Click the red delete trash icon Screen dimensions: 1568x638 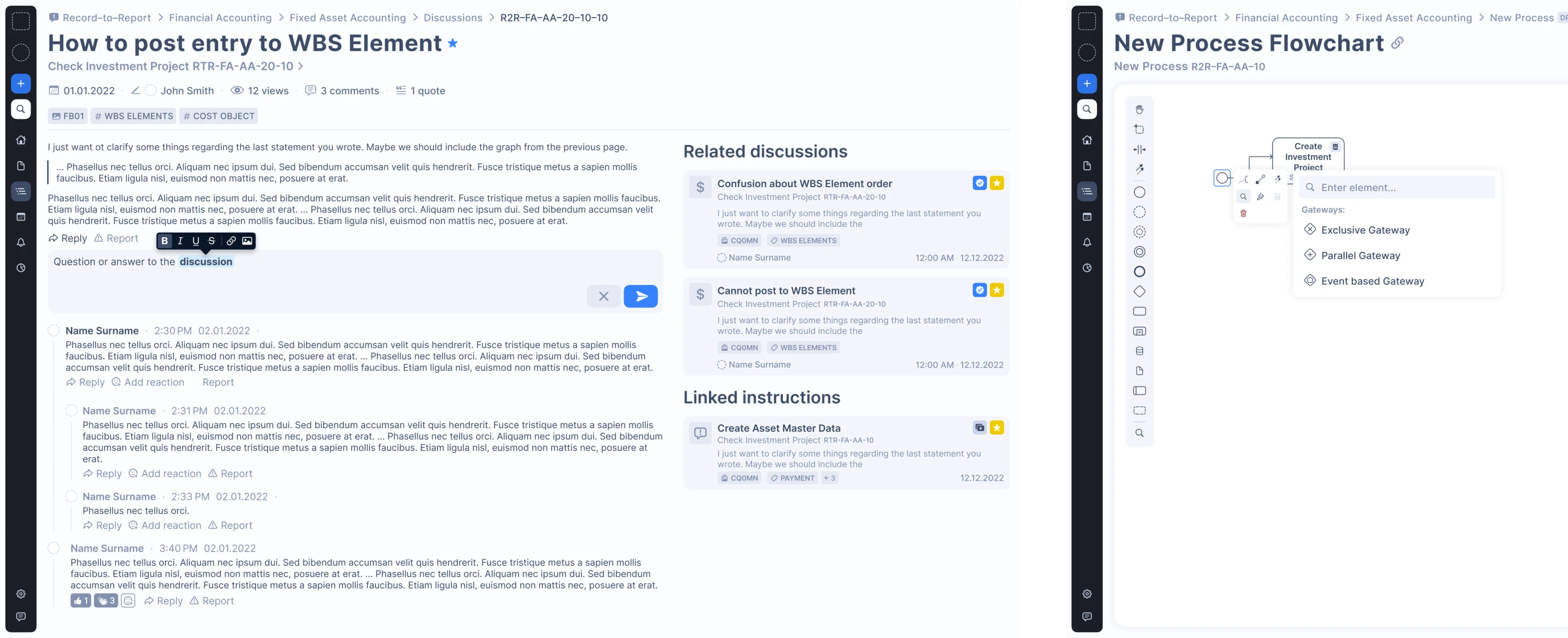(1243, 213)
